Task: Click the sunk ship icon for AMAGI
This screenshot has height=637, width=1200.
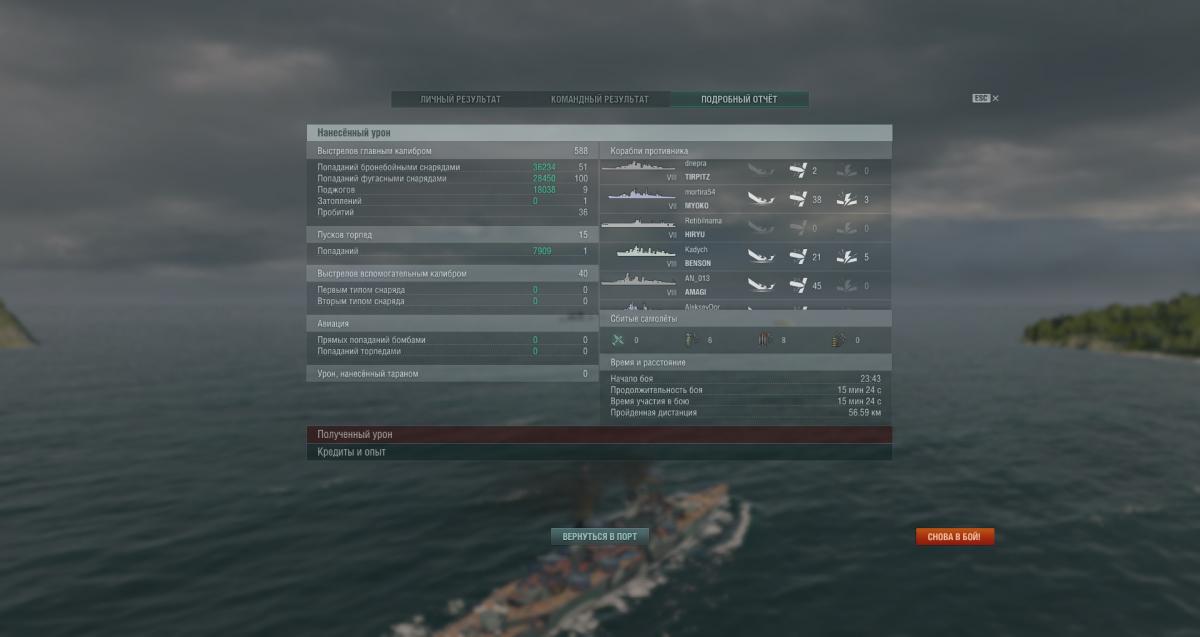Action: pos(761,285)
